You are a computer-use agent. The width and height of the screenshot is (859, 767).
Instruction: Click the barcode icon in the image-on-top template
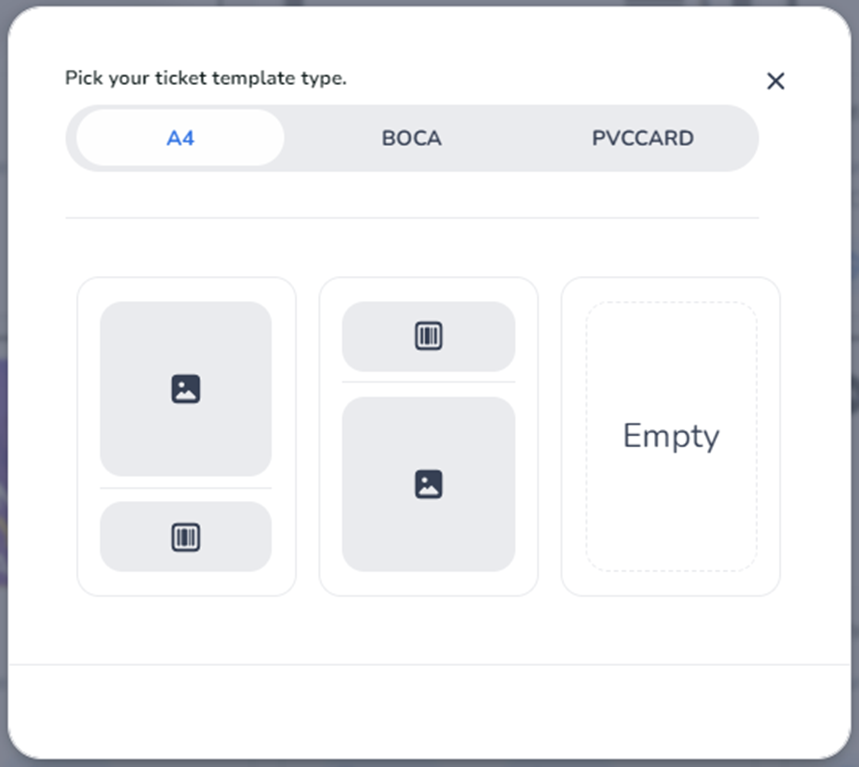coord(186,538)
